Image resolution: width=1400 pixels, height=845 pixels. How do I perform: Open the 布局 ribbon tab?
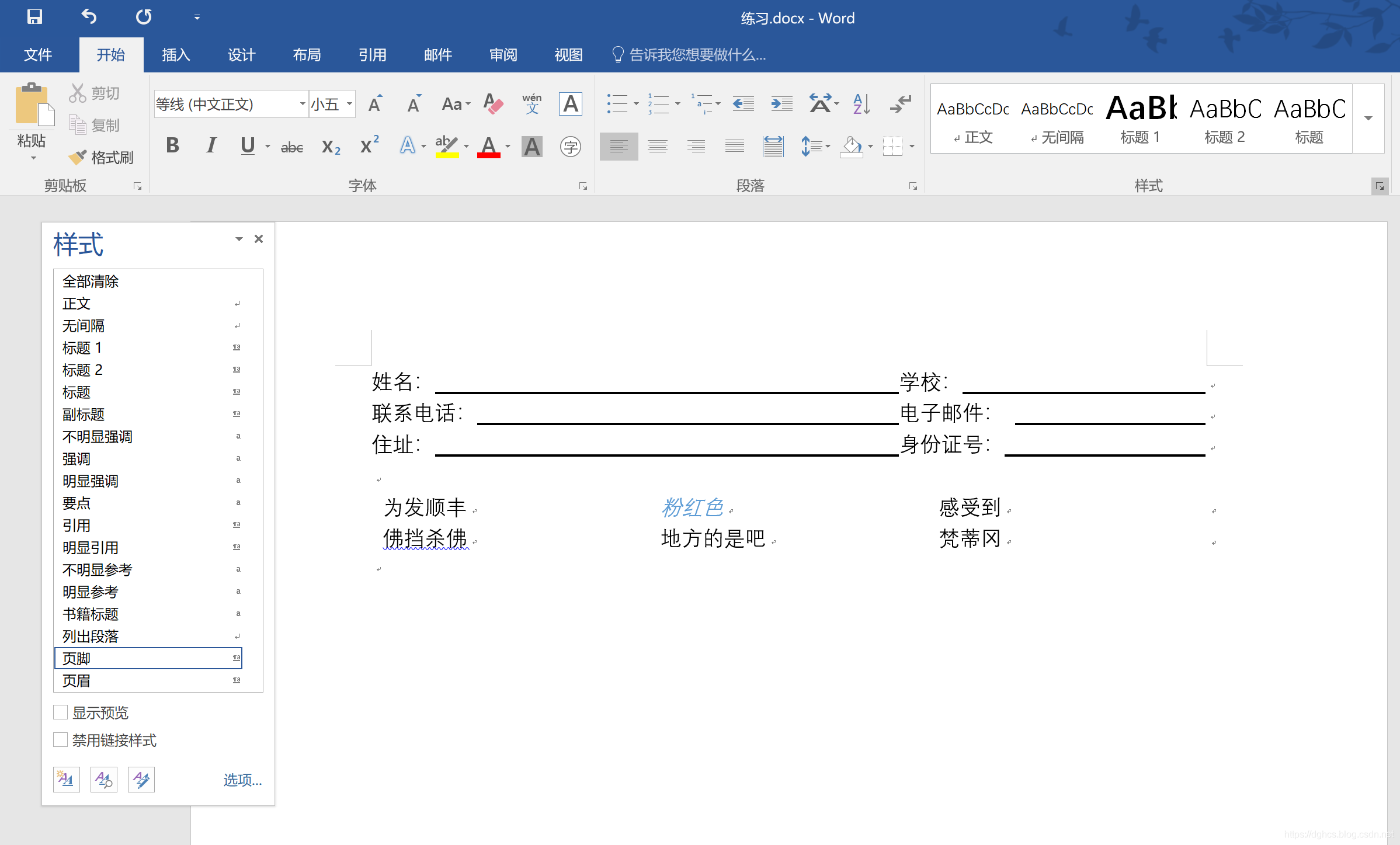coord(307,55)
